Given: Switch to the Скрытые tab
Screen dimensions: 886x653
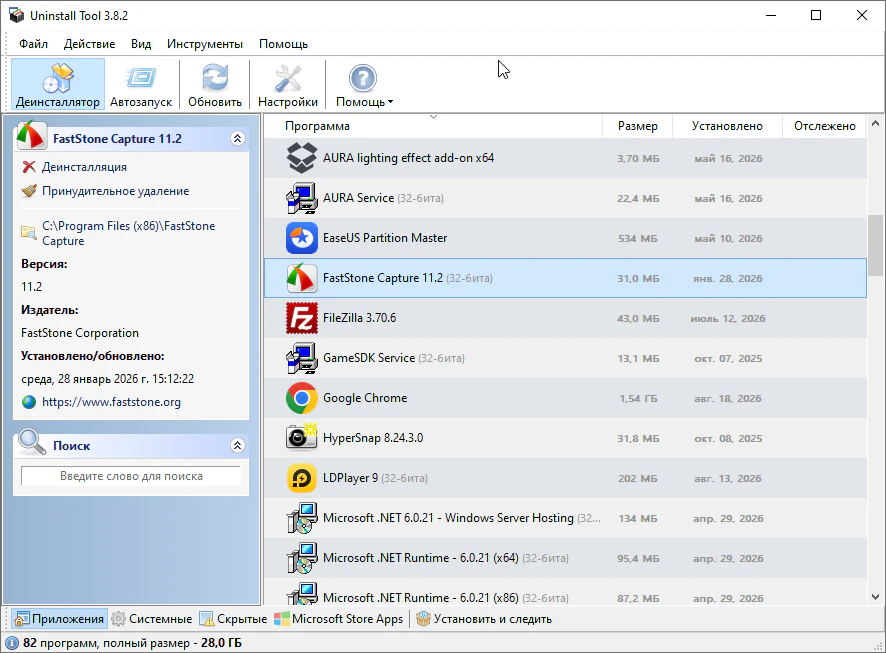Looking at the screenshot, I should point(233,619).
